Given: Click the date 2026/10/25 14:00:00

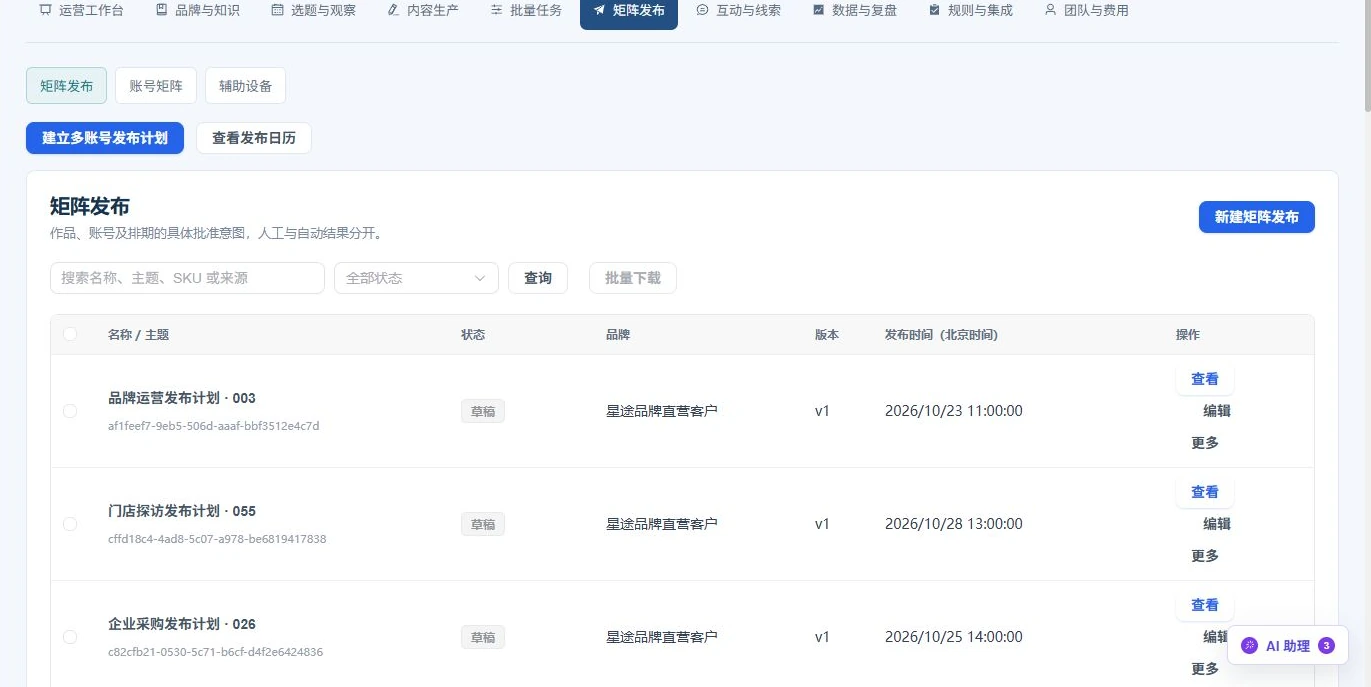Looking at the screenshot, I should (954, 637).
